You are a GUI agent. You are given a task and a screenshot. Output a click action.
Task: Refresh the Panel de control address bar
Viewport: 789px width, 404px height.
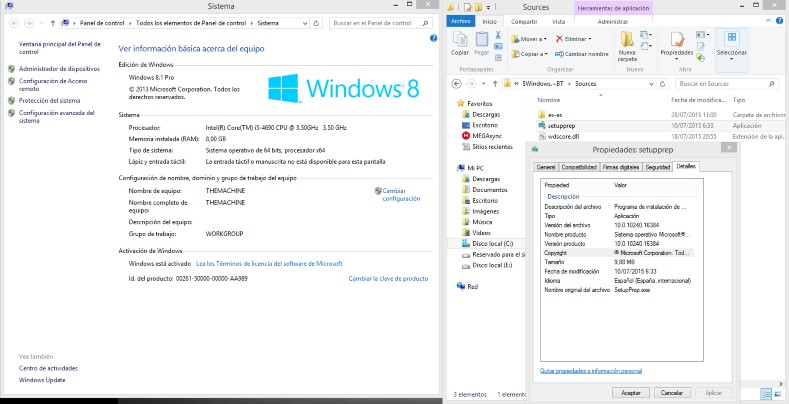pos(316,23)
